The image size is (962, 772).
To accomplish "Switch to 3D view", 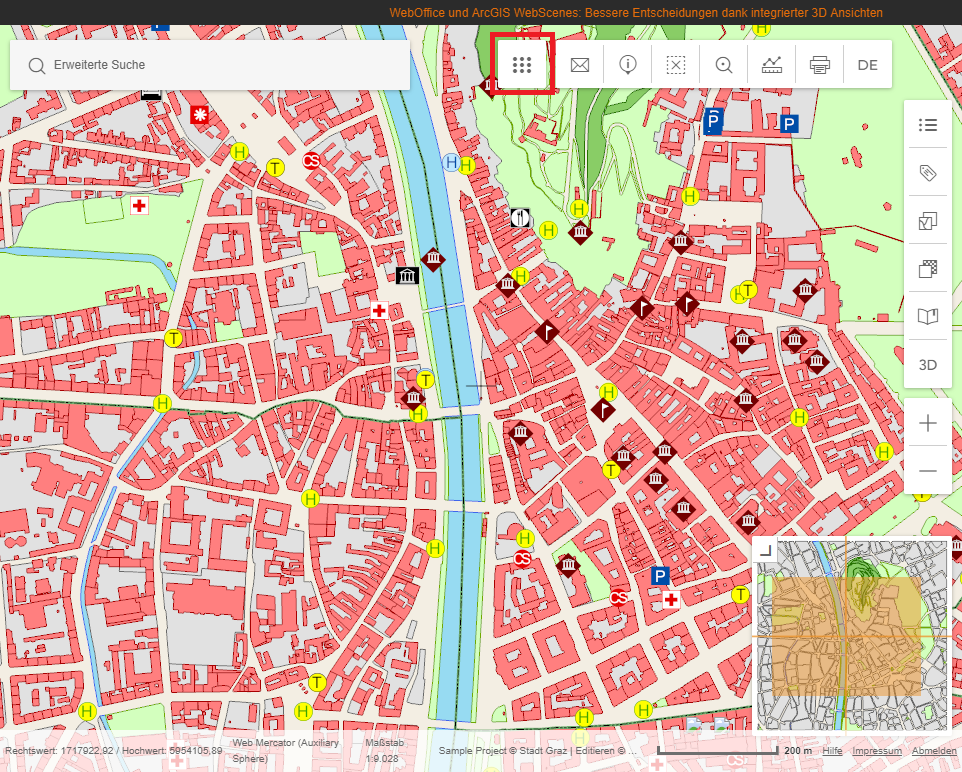I will coord(928,365).
